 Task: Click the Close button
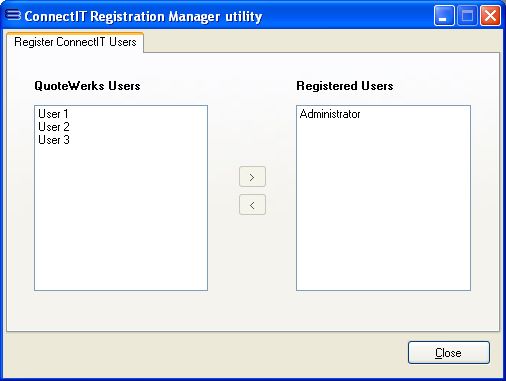coord(449,353)
